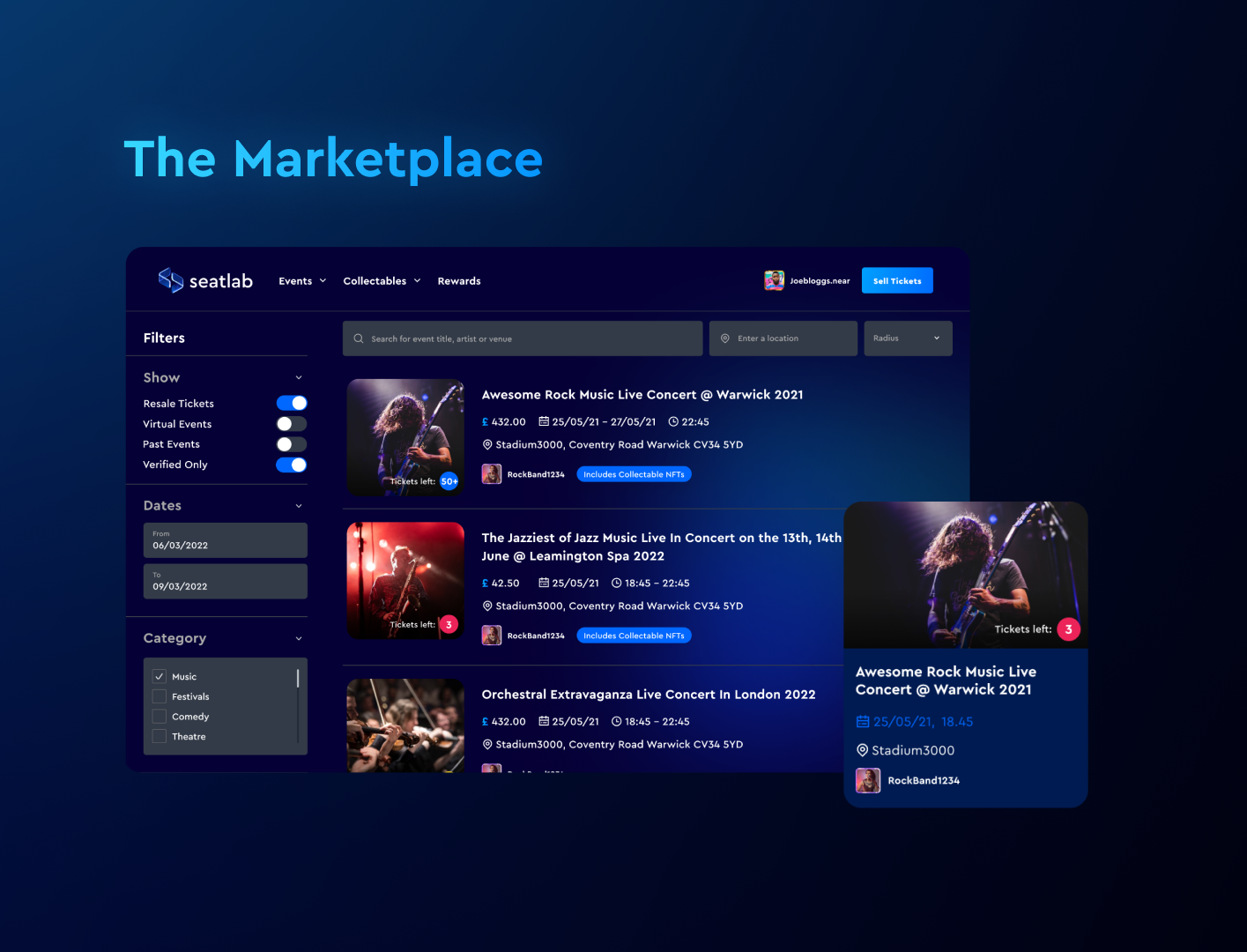The image size is (1247, 952).
Task: Click the seatlab logo
Action: (x=204, y=279)
